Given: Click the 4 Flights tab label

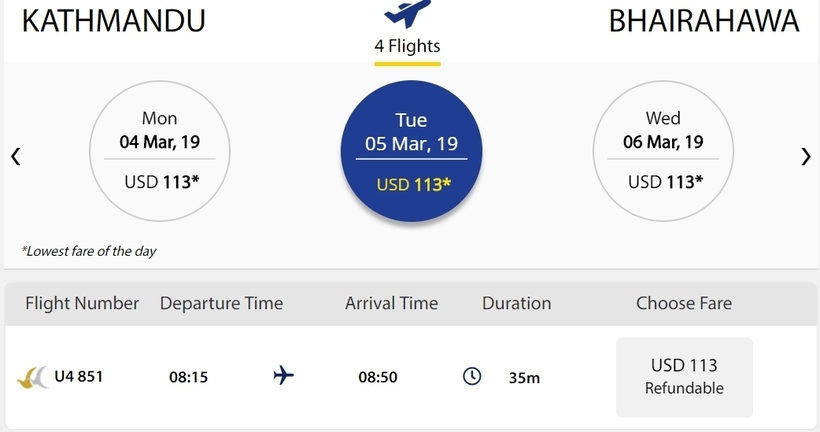Looking at the screenshot, I should tap(407, 46).
